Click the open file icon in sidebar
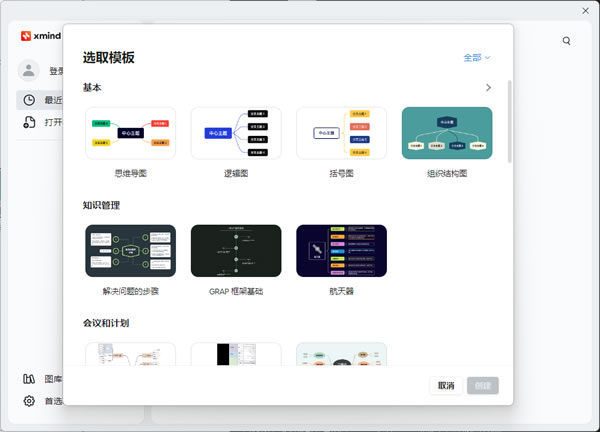The height and width of the screenshot is (432, 600). tap(29, 122)
